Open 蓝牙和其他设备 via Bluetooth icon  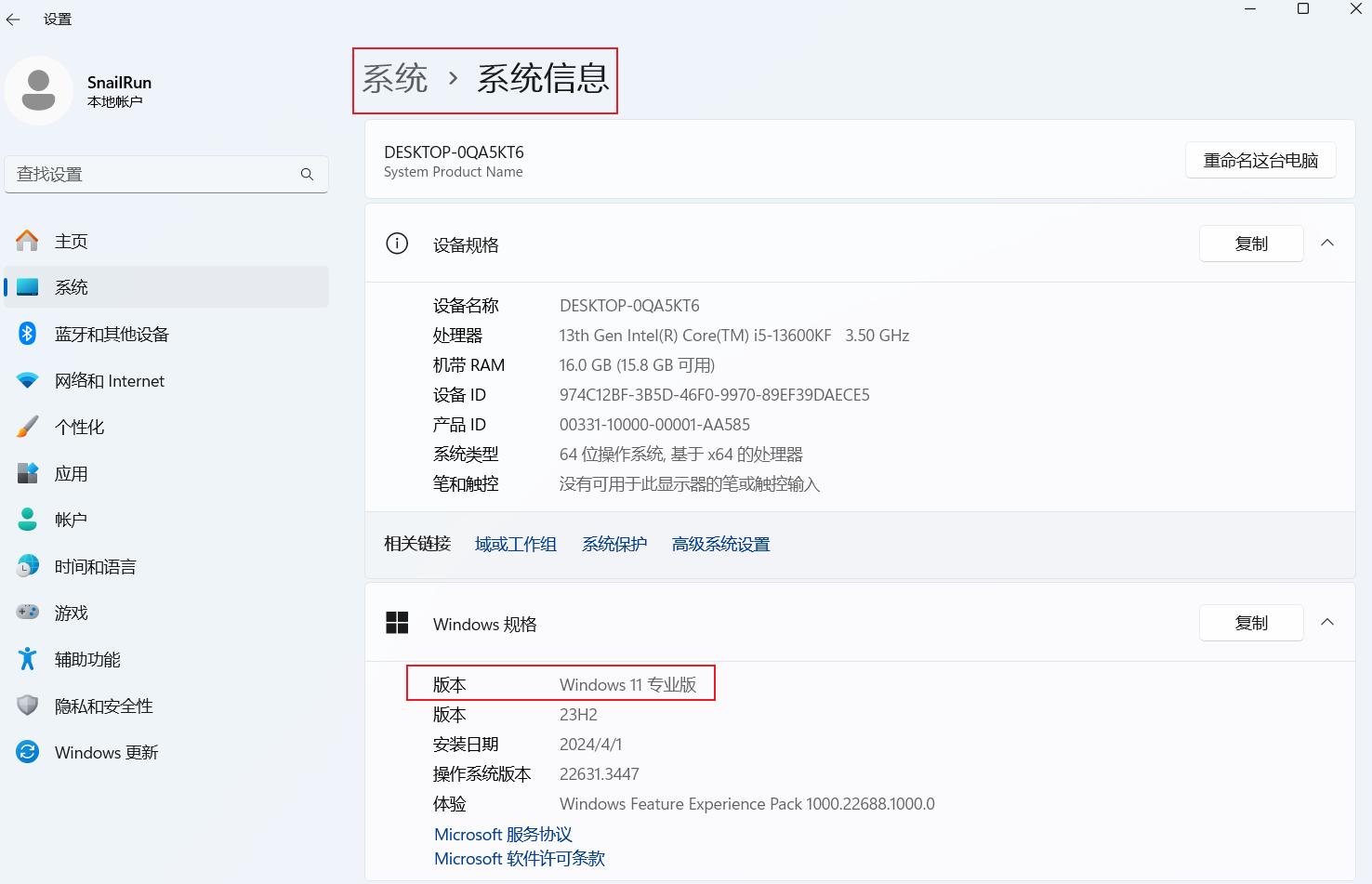point(28,334)
